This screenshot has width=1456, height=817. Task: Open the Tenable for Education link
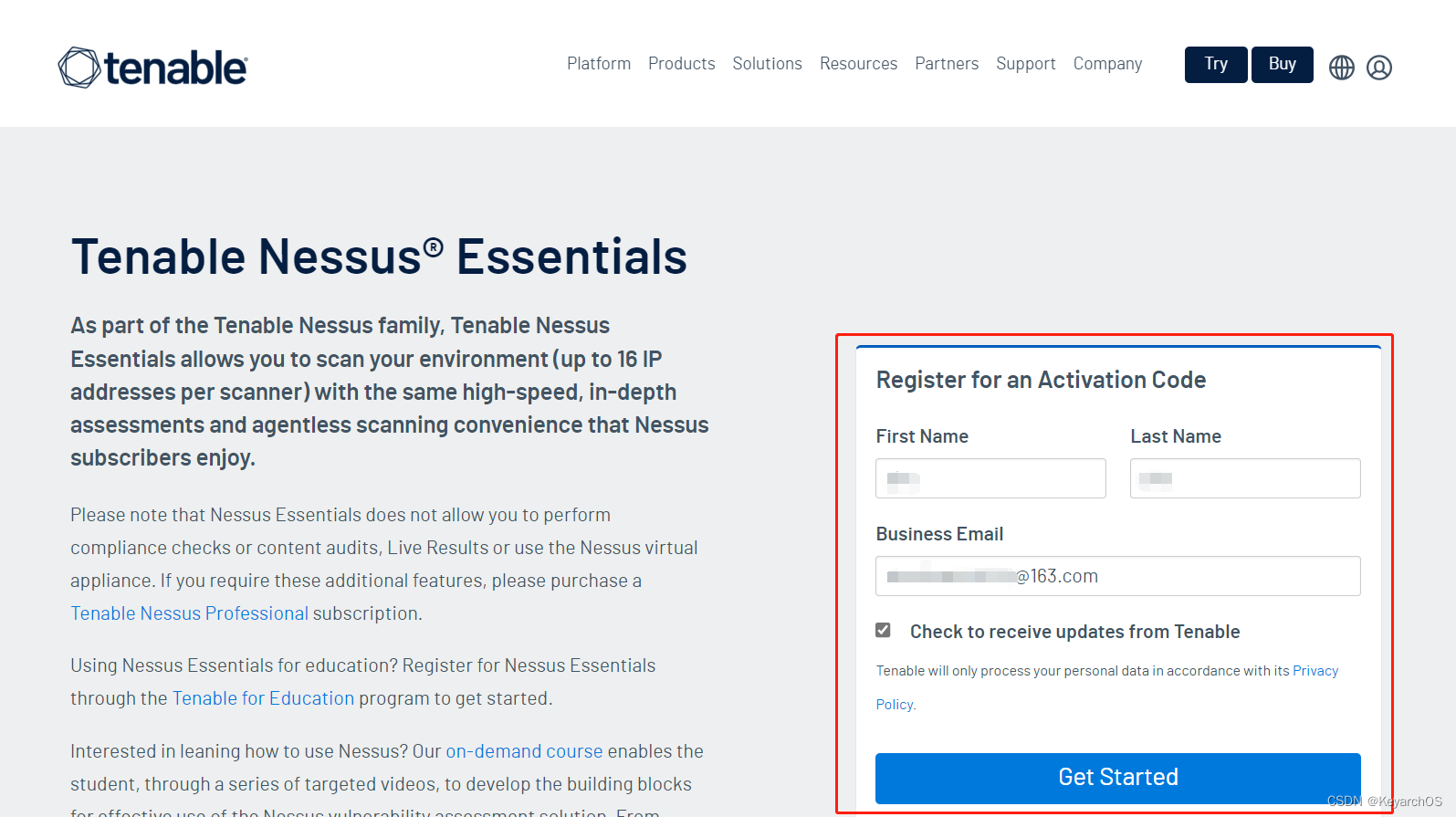point(263,698)
